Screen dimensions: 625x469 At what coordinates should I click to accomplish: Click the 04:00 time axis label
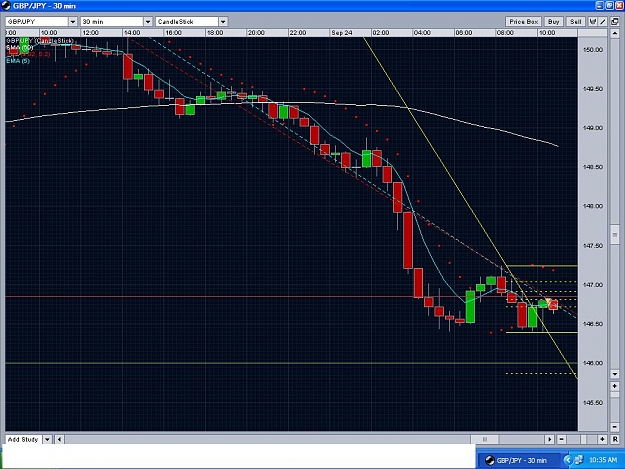(x=422, y=33)
